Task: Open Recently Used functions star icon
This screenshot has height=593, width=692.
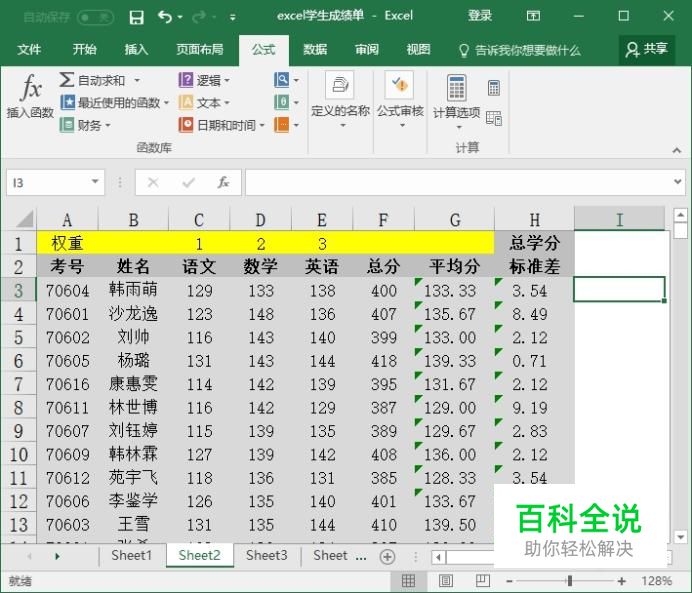Action: 68,102
